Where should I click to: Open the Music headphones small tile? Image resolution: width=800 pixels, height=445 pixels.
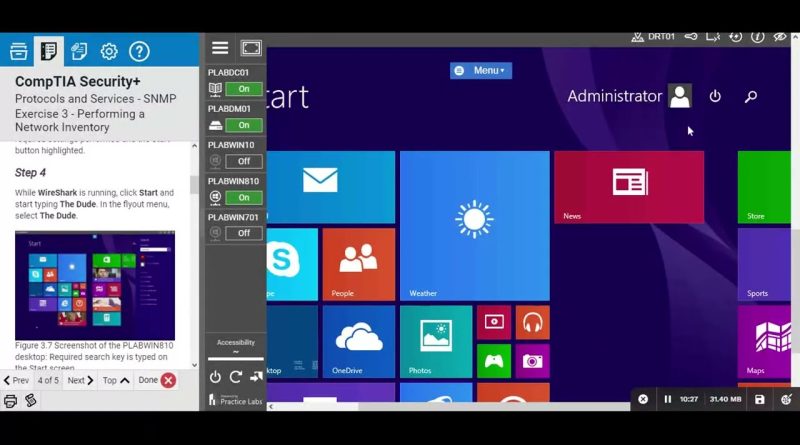click(x=532, y=323)
